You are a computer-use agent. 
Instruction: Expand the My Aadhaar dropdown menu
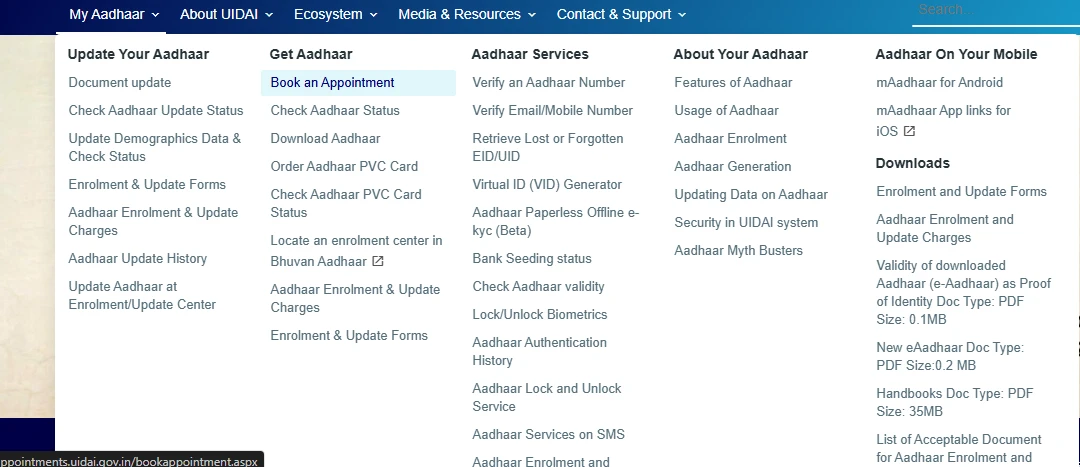(114, 14)
